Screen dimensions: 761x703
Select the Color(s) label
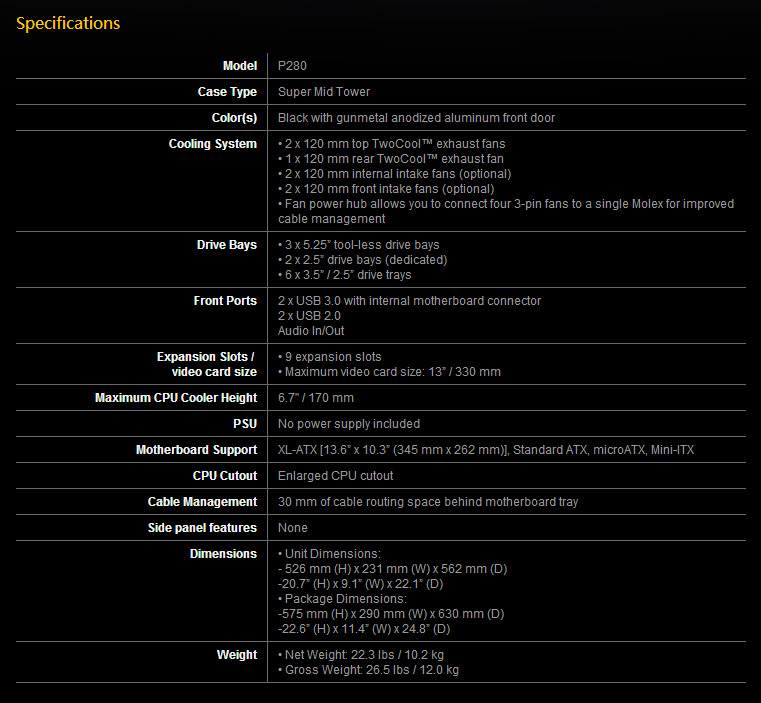click(234, 117)
